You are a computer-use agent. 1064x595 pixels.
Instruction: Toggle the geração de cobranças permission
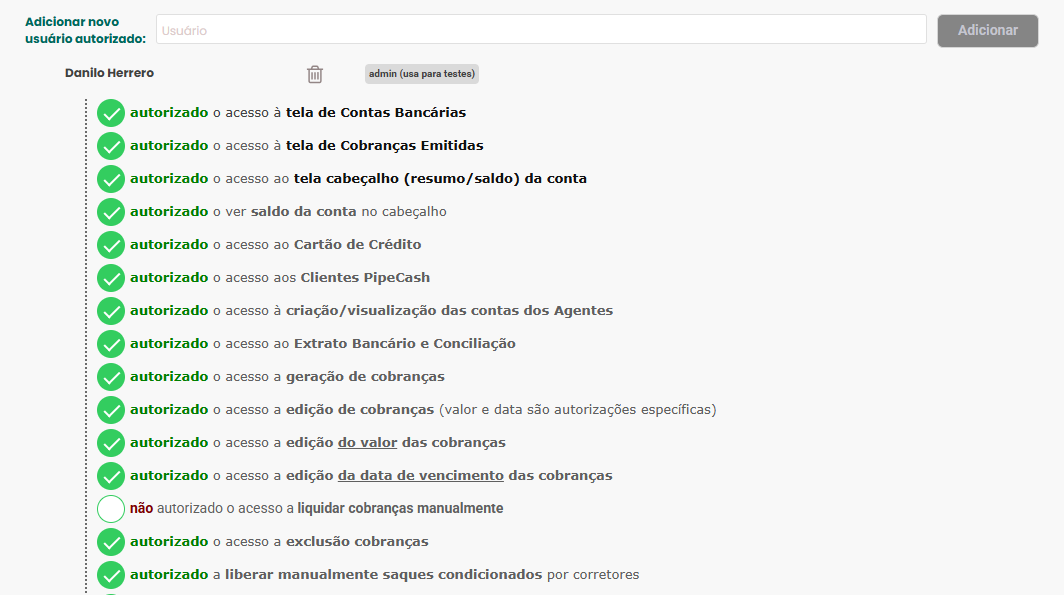(111, 377)
